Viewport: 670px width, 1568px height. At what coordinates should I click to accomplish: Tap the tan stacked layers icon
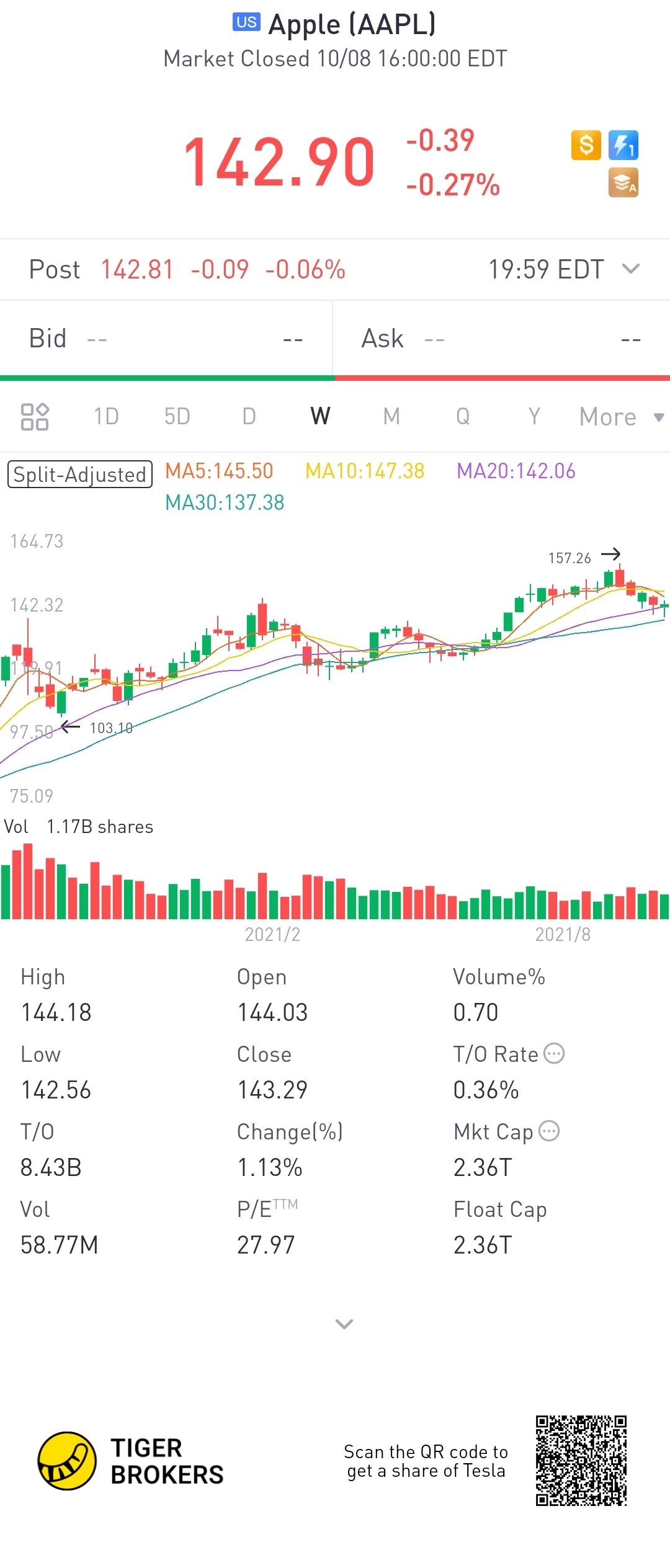[x=623, y=183]
